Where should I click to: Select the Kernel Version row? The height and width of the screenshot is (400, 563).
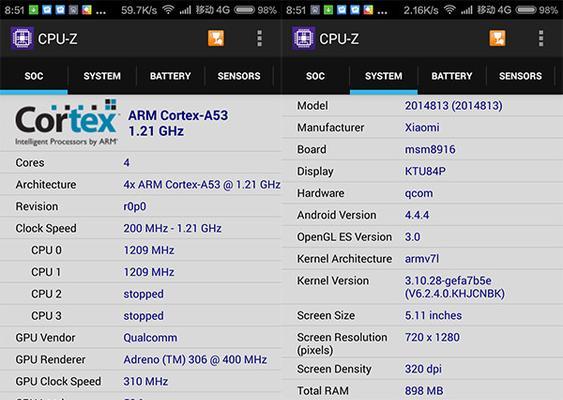tap(422, 287)
